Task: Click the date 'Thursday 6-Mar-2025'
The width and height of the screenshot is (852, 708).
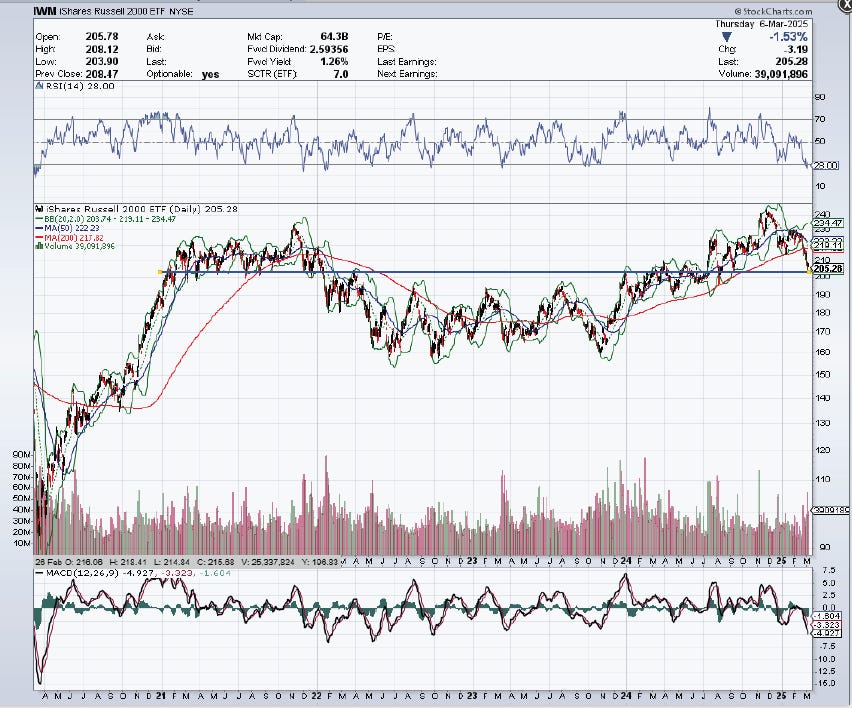Action: (x=762, y=24)
